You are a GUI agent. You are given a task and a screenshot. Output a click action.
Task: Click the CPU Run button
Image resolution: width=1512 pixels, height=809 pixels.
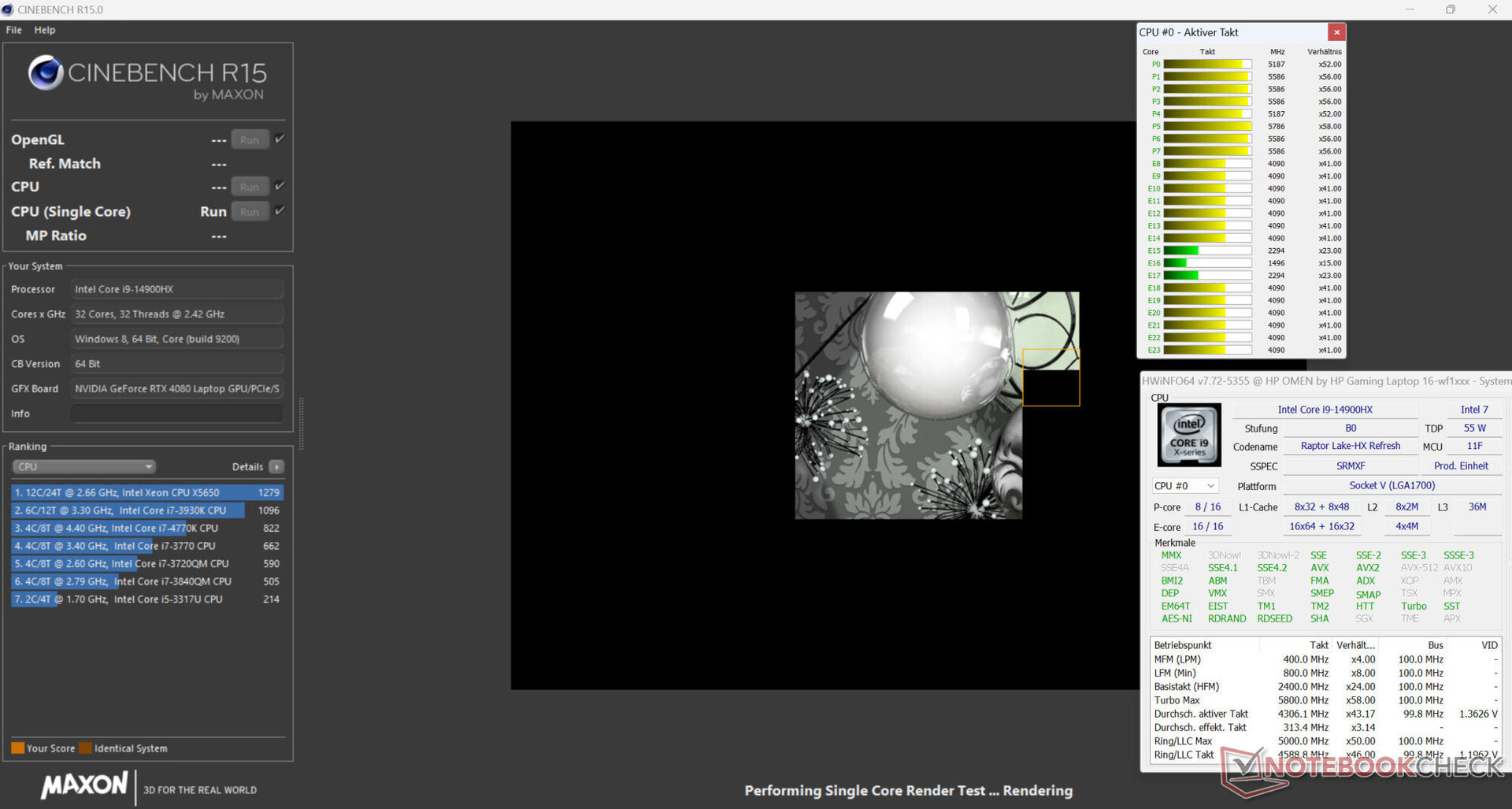point(250,187)
